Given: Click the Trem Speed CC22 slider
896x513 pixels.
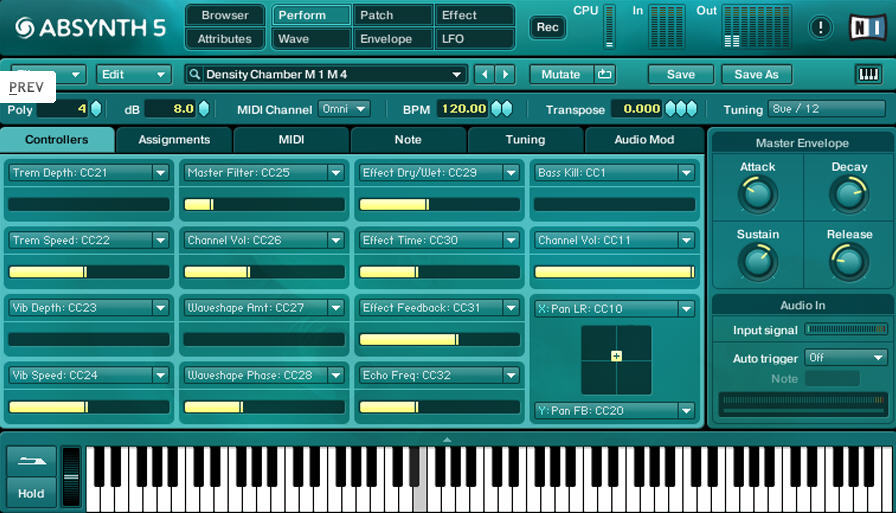Looking at the screenshot, I should pyautogui.click(x=89, y=272).
